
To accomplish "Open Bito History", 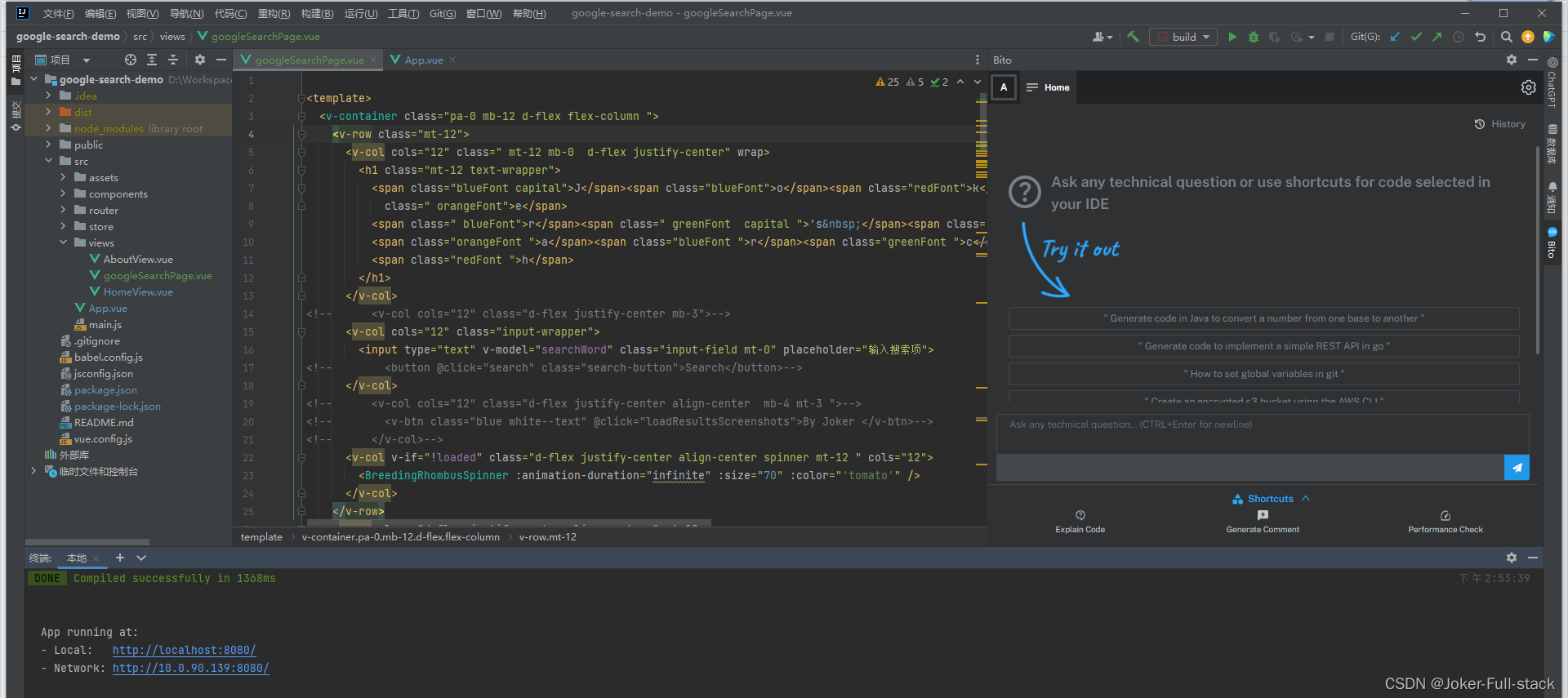I will (x=1500, y=124).
